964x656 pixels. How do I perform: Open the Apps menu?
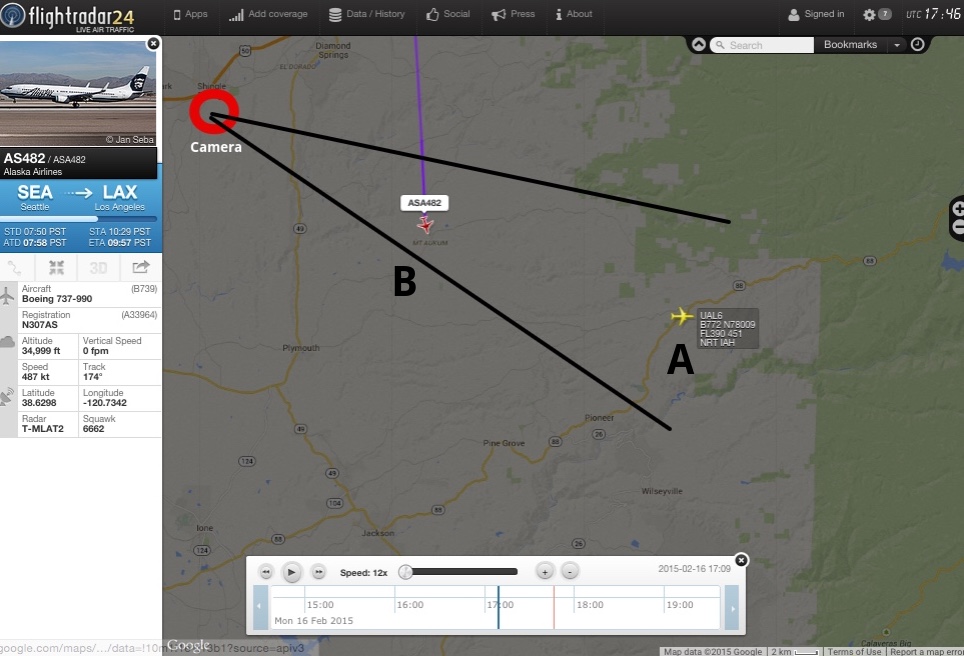click(x=191, y=14)
